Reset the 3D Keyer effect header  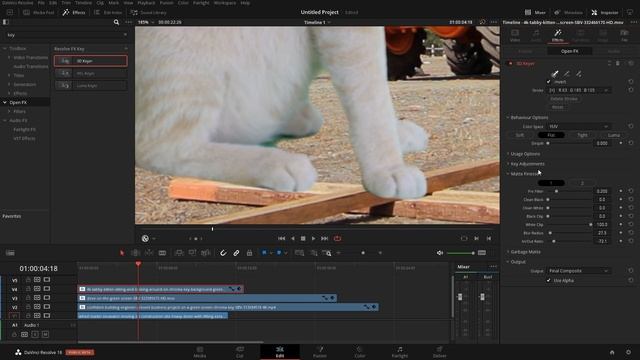coord(631,63)
